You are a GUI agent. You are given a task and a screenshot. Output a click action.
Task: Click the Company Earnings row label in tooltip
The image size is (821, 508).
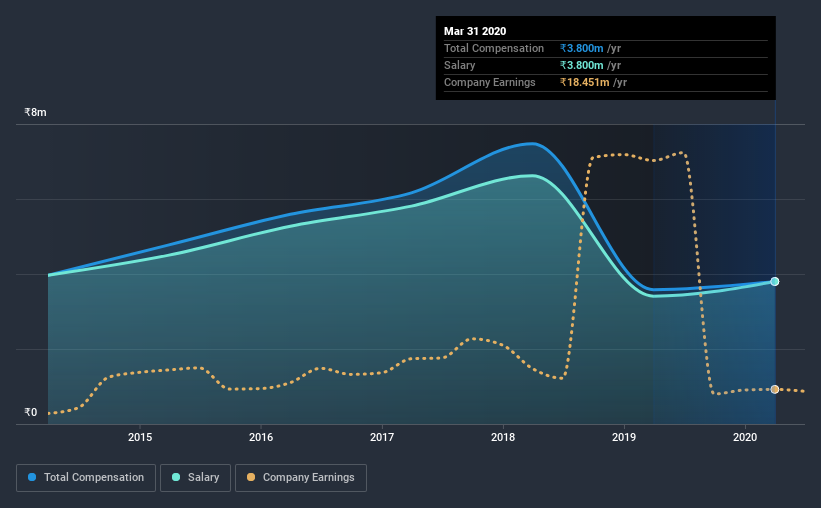point(490,82)
